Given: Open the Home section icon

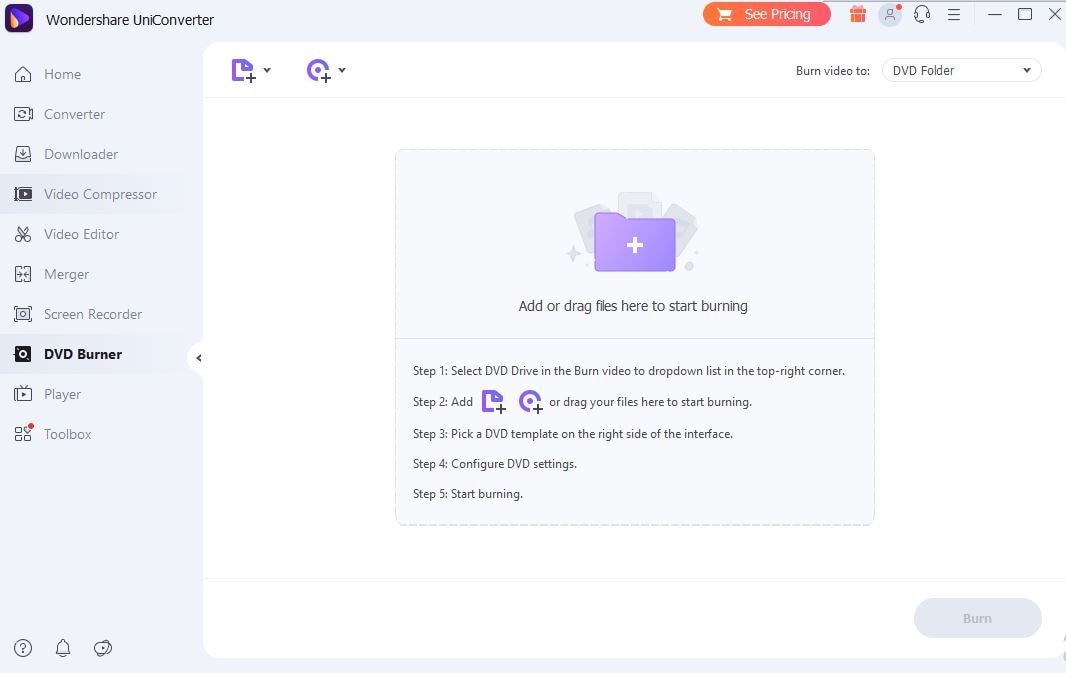Looking at the screenshot, I should 23,74.
